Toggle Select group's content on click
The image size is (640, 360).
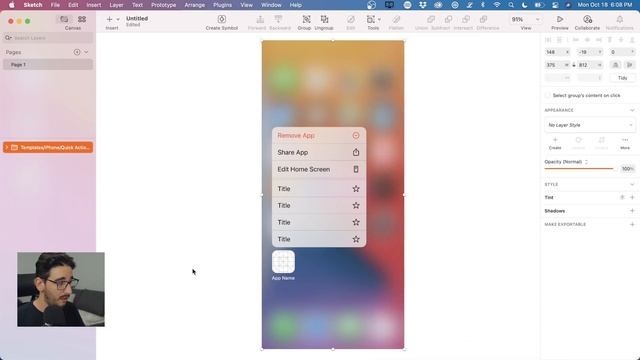547,96
